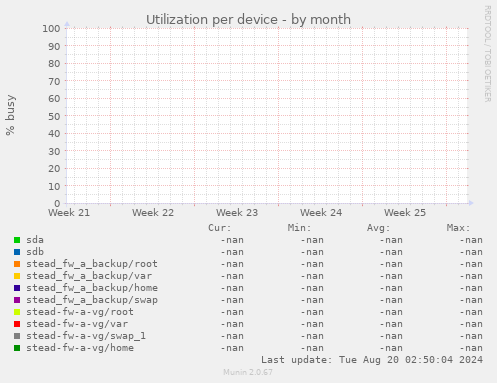This screenshot has height=383, width=497.
Task: Click the 'Week 23' x-axis label
Action: tap(237, 213)
